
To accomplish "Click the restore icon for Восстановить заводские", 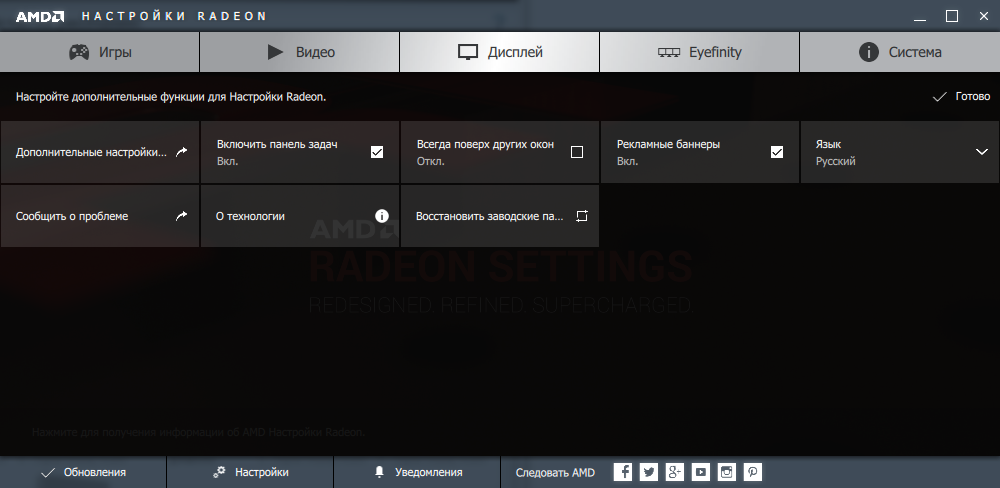I will (x=581, y=216).
